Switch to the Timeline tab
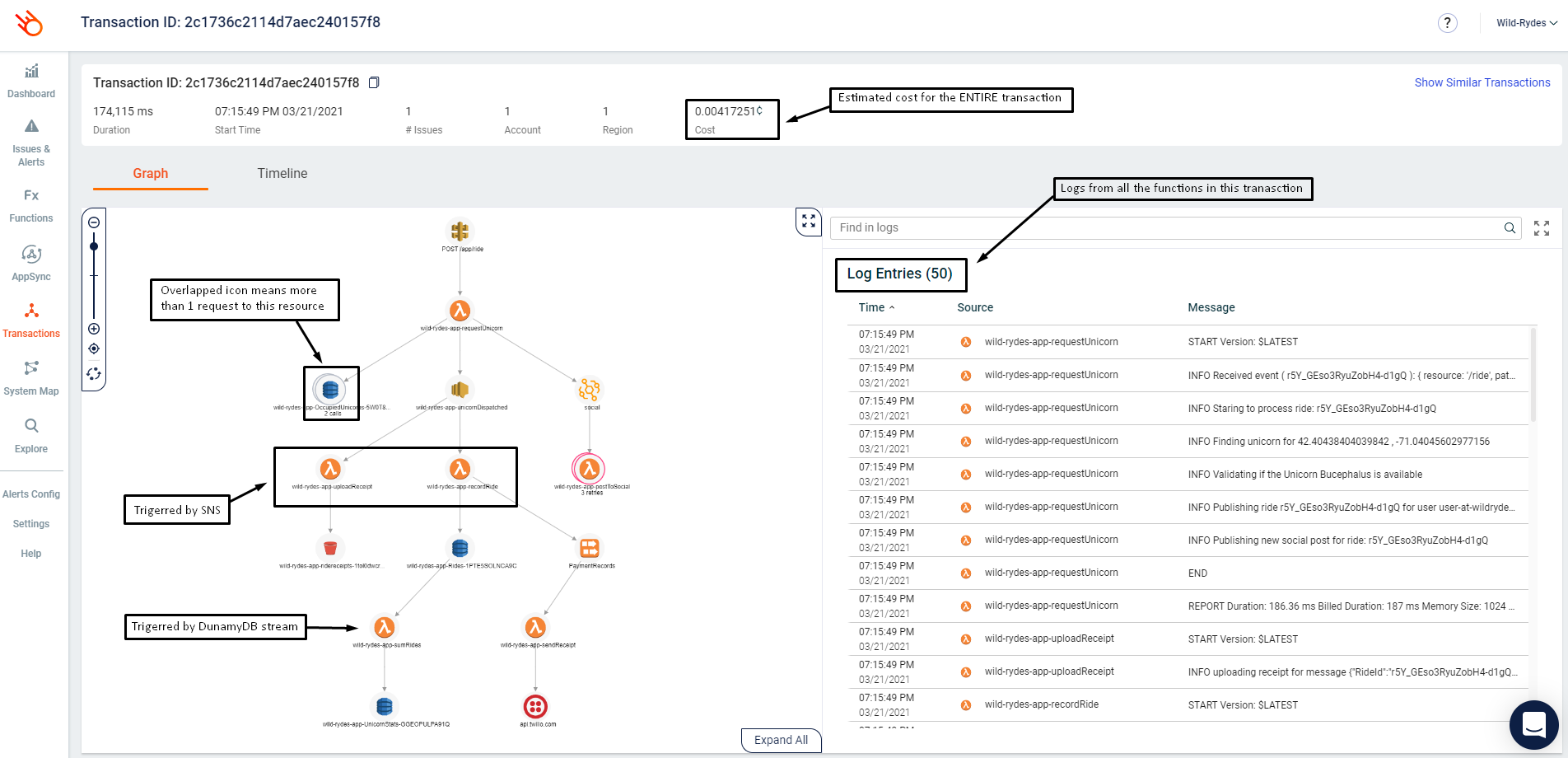Viewport: 1568px width, 758px height. [x=282, y=173]
